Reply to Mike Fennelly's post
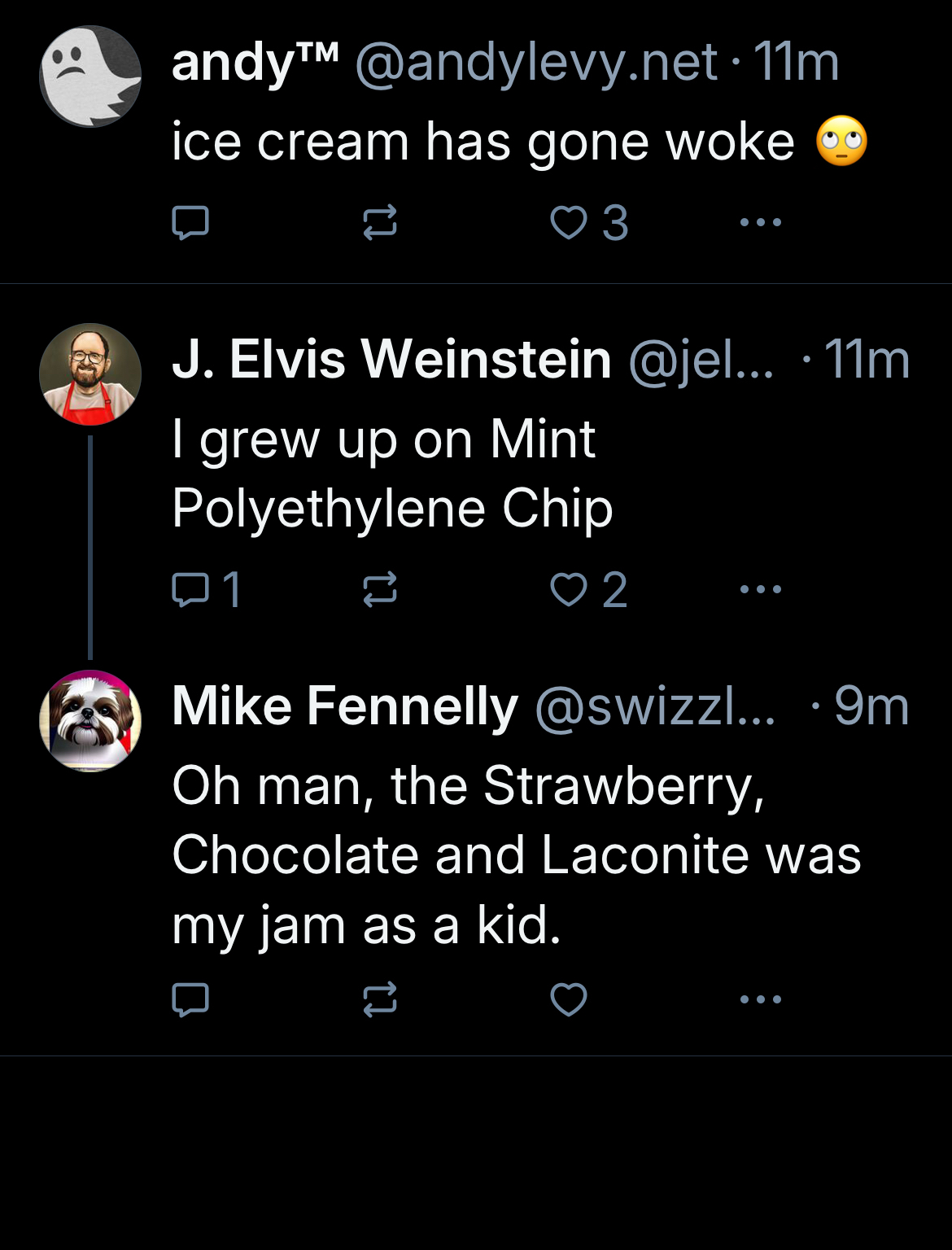This screenshot has width=952, height=1250. [190, 999]
